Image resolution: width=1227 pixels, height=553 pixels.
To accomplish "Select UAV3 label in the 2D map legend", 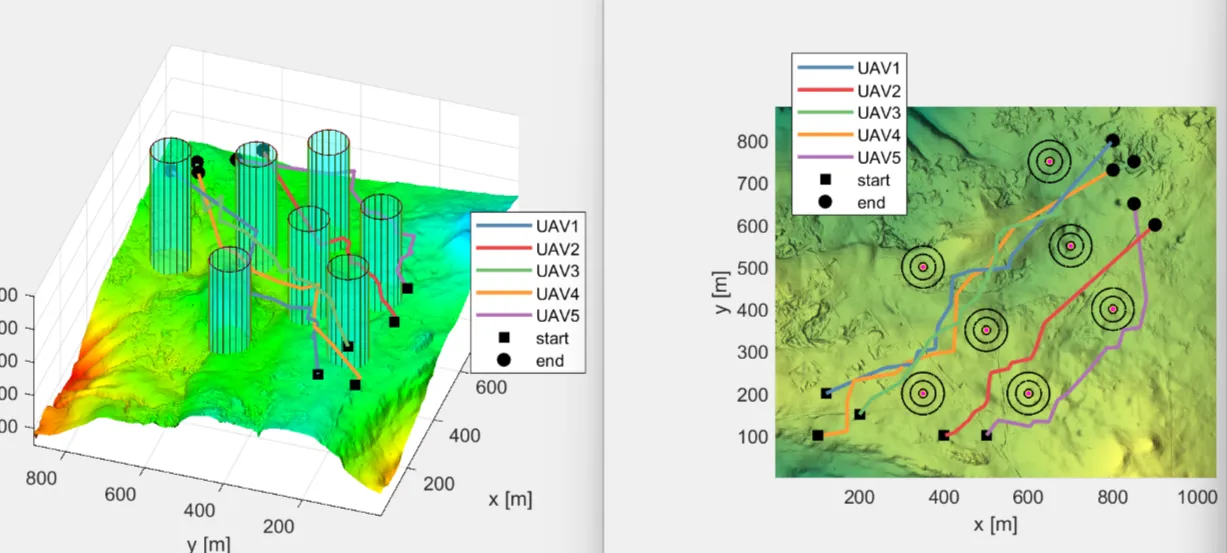I will click(x=878, y=113).
